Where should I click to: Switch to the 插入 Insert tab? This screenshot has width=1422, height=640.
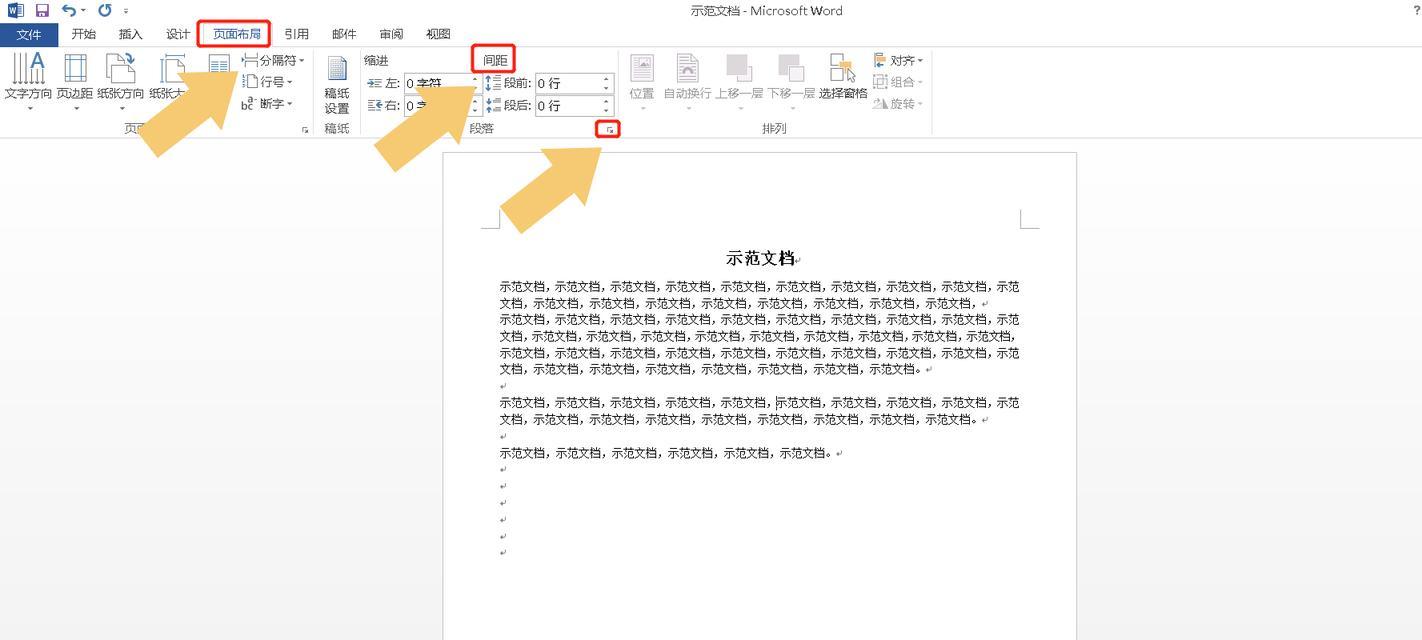(131, 34)
